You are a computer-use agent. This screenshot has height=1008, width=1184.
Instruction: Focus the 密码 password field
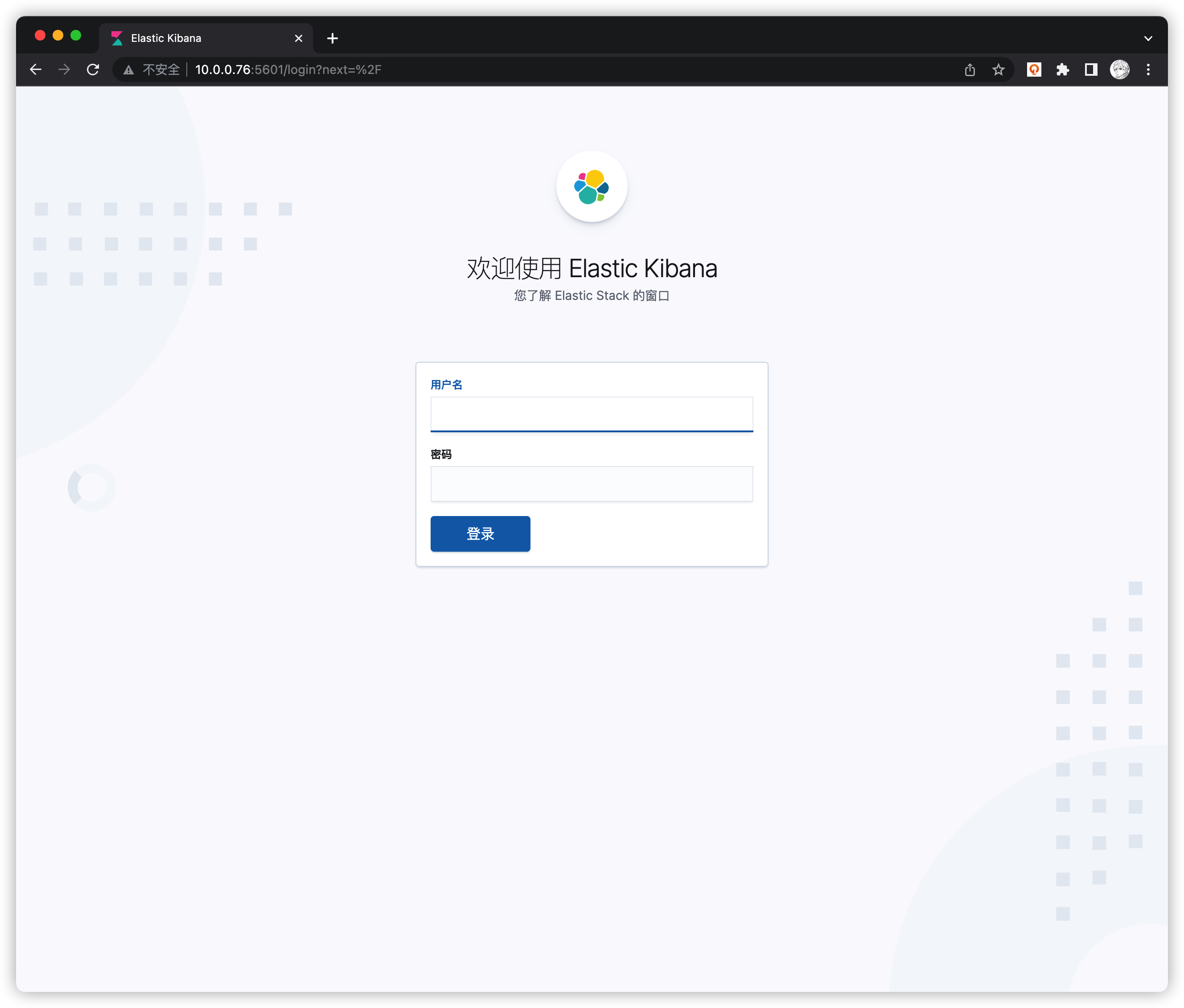[592, 484]
